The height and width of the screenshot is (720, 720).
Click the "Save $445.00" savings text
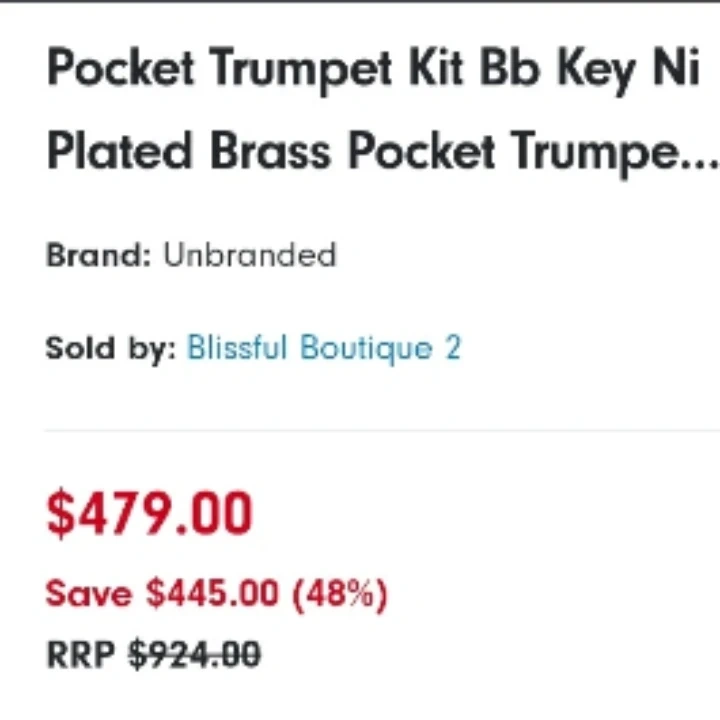tap(162, 593)
